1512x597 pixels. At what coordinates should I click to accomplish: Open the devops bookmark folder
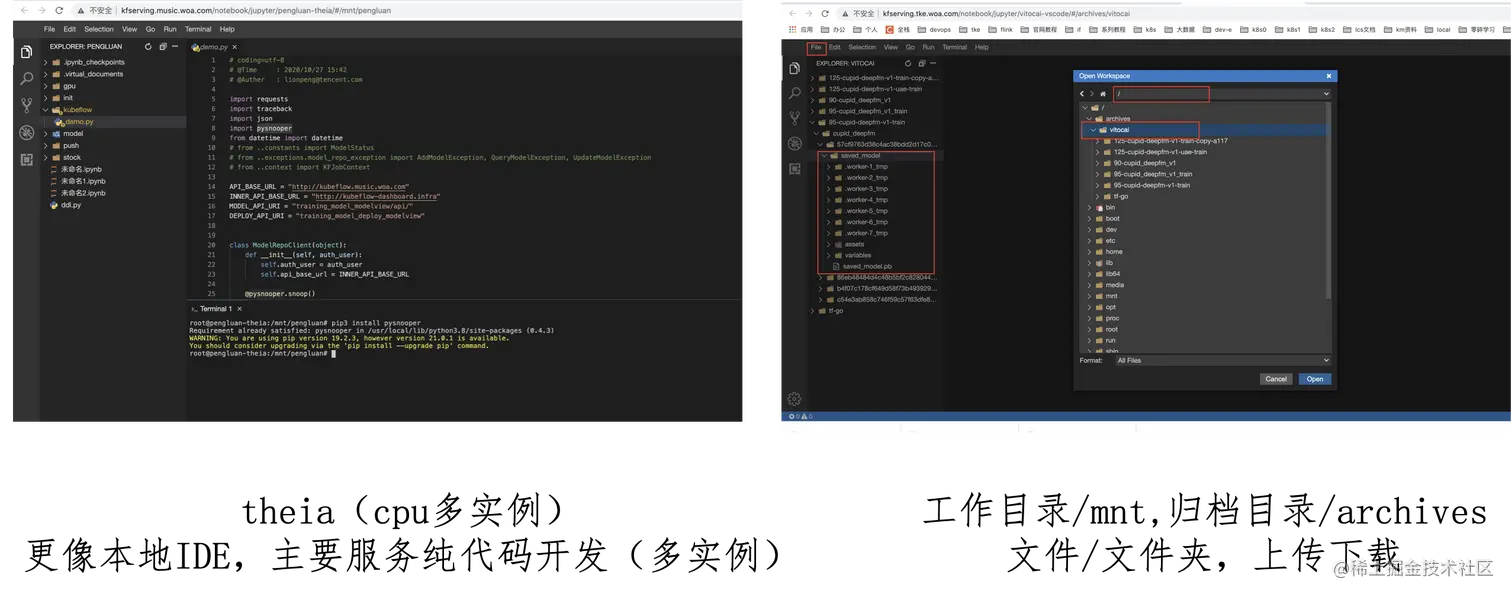coord(933,30)
